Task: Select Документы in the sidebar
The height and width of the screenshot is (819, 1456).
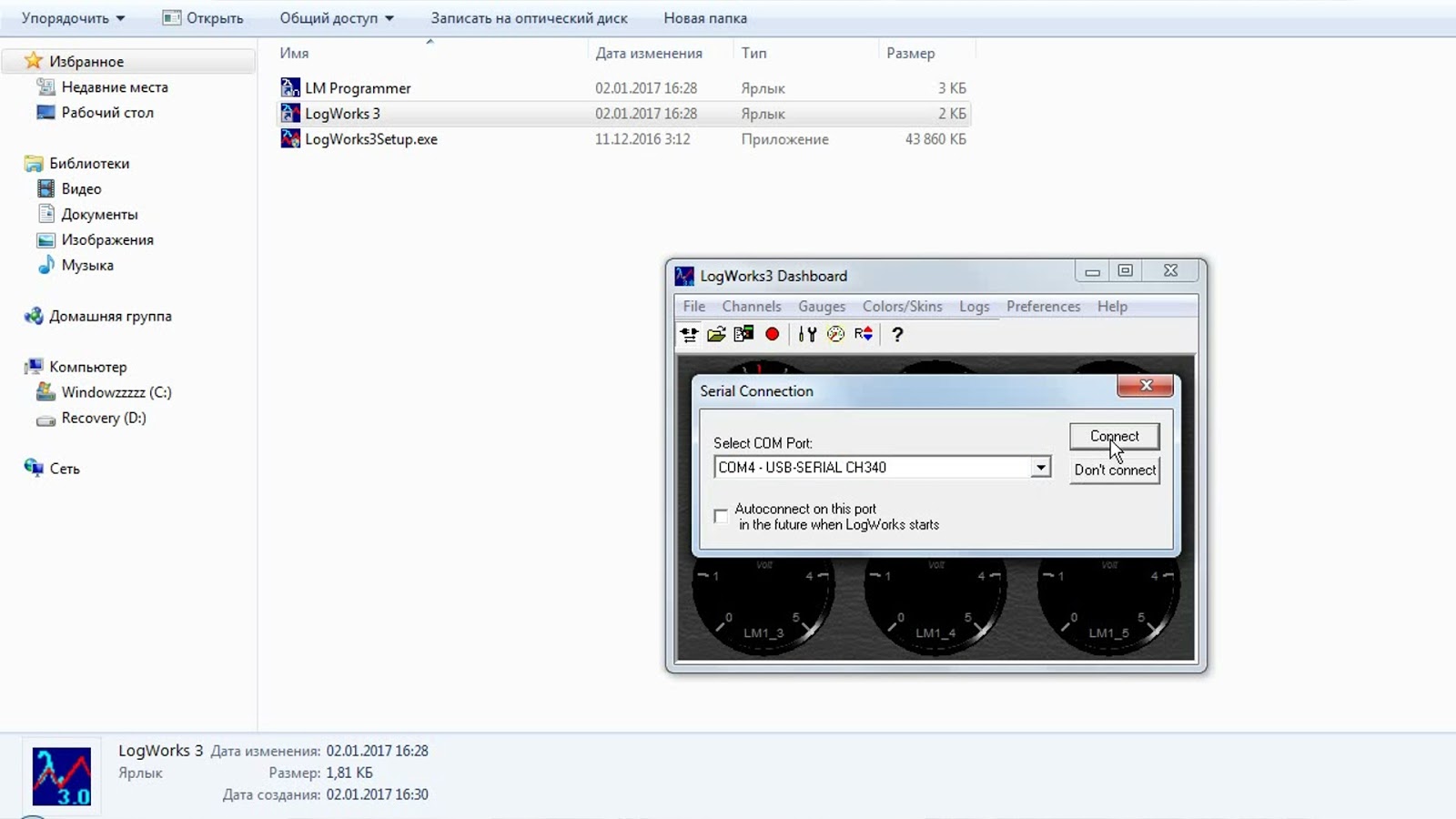Action: pos(99,215)
